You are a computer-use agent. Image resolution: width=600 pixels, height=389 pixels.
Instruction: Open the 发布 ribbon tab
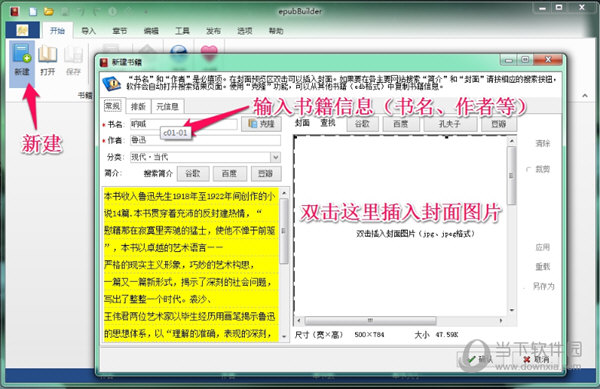point(214,31)
